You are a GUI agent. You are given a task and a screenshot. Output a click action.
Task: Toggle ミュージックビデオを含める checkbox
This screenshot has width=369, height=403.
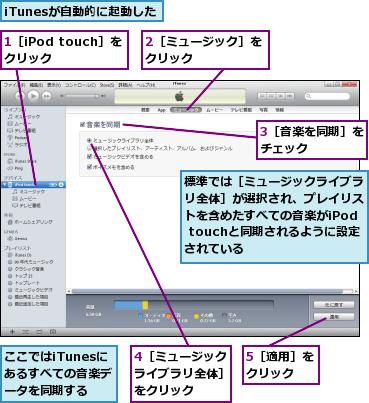pyautogui.click(x=89, y=156)
